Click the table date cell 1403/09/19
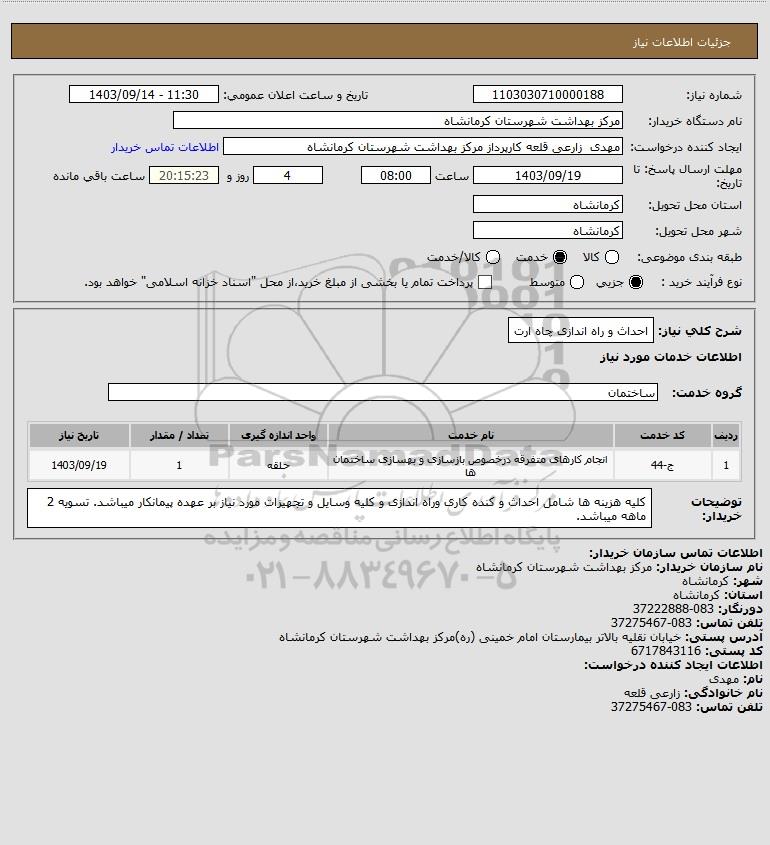The height and width of the screenshot is (845, 770). point(79,465)
